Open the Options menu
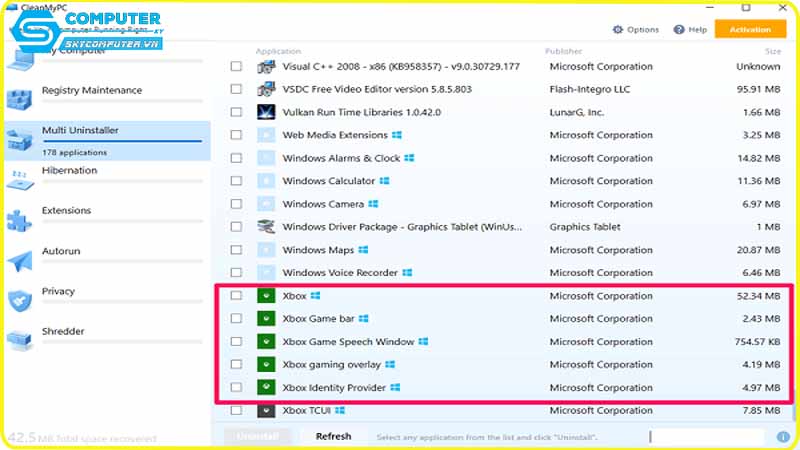Image resolution: width=800 pixels, height=450 pixels. [x=636, y=30]
